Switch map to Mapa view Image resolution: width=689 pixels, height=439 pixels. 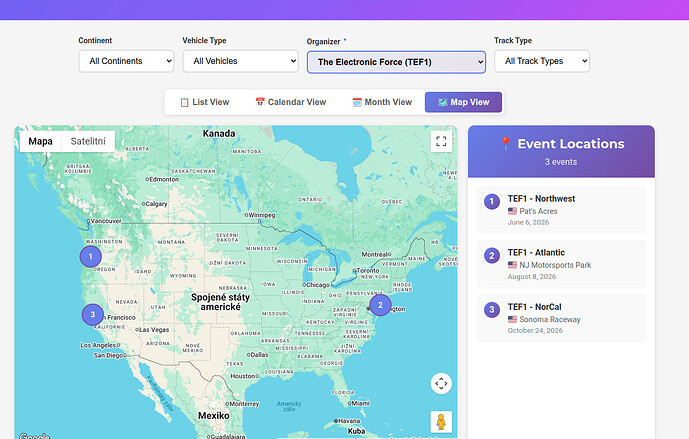(41, 141)
